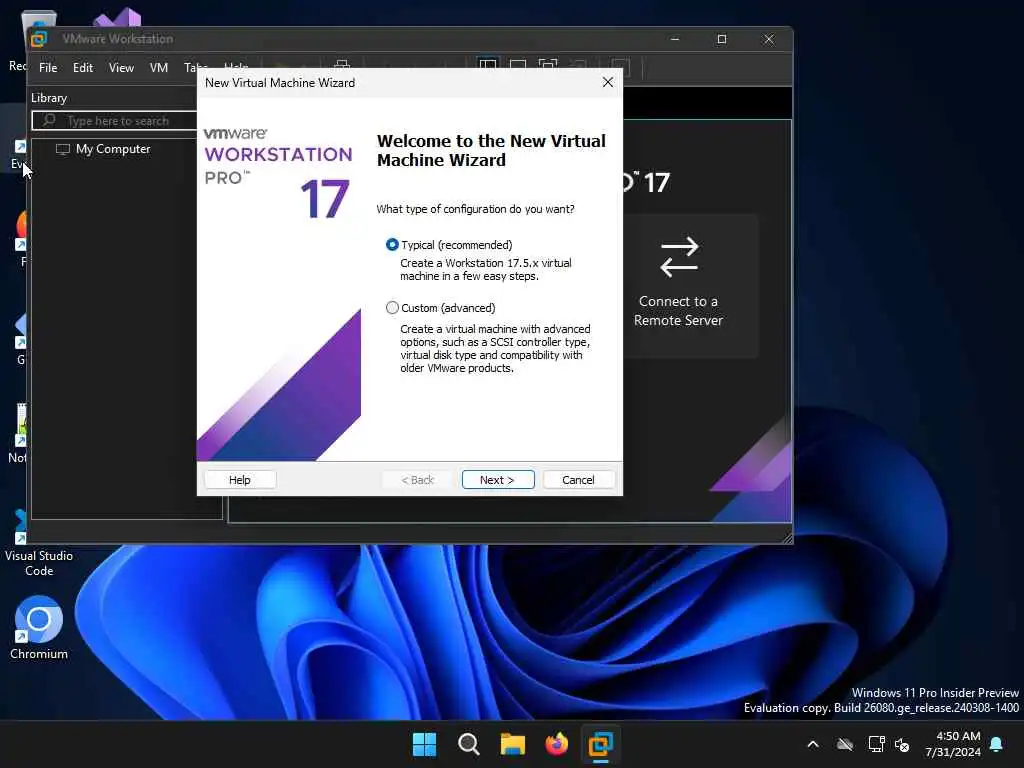
Task: Click the VMware Workstation taskbar icon
Action: pyautogui.click(x=600, y=744)
